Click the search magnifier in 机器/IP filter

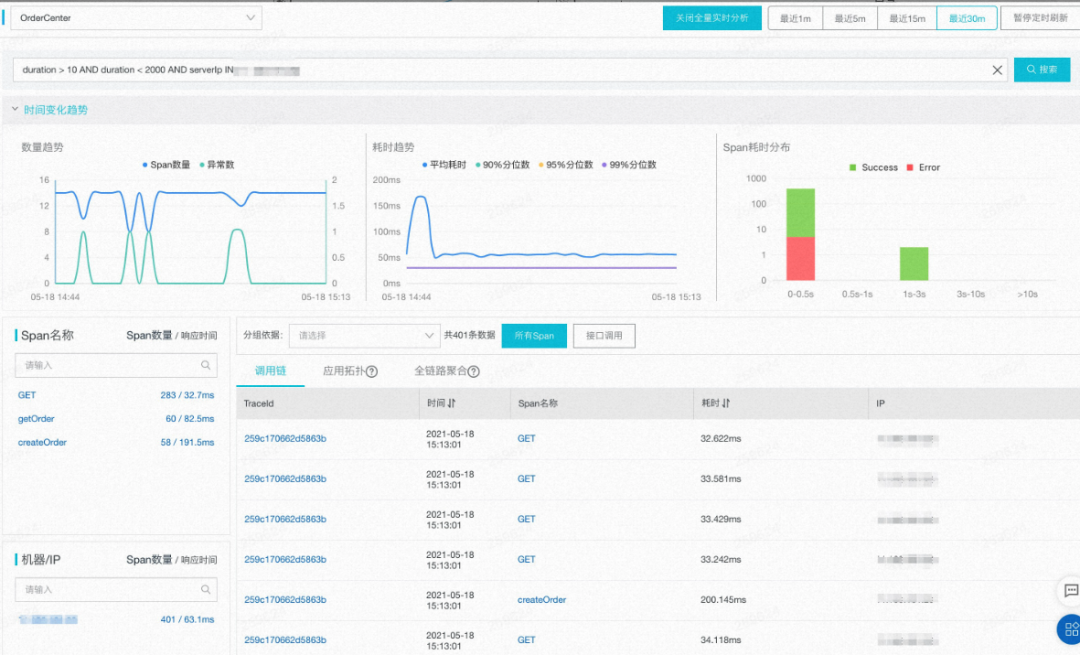[x=205, y=590]
